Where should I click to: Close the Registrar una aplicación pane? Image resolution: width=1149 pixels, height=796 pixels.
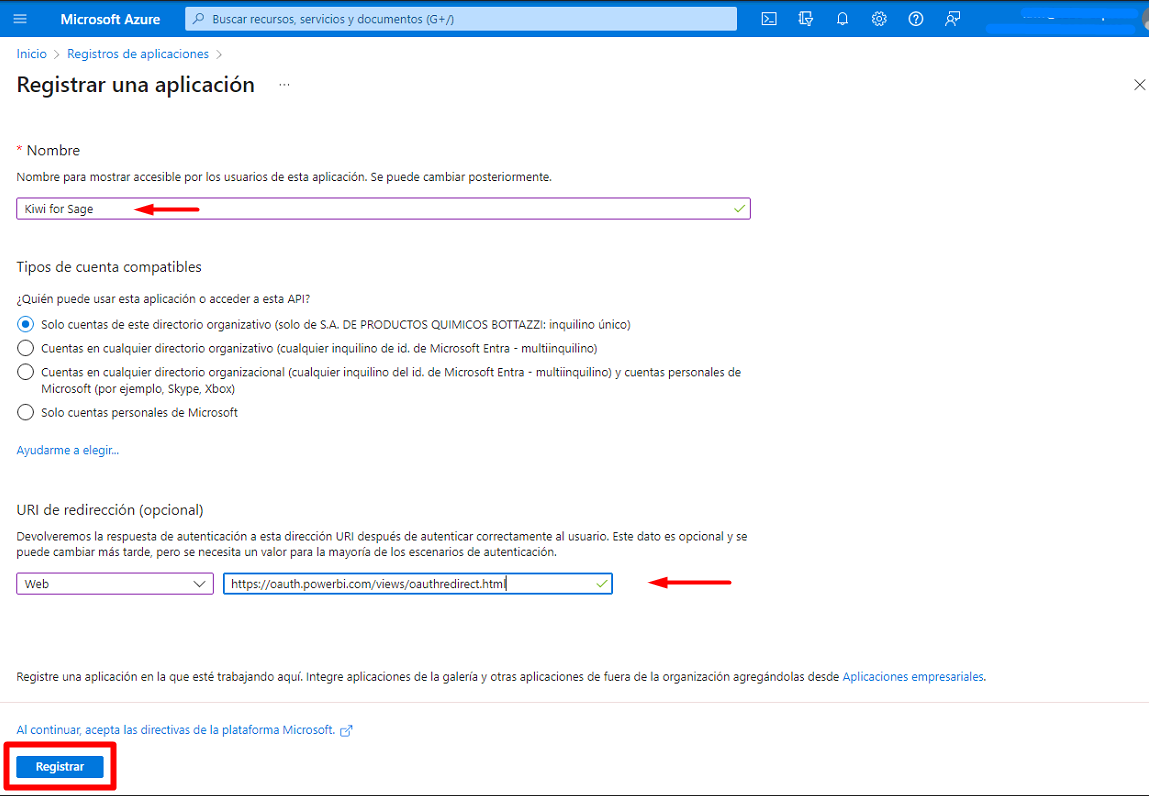[x=1139, y=85]
